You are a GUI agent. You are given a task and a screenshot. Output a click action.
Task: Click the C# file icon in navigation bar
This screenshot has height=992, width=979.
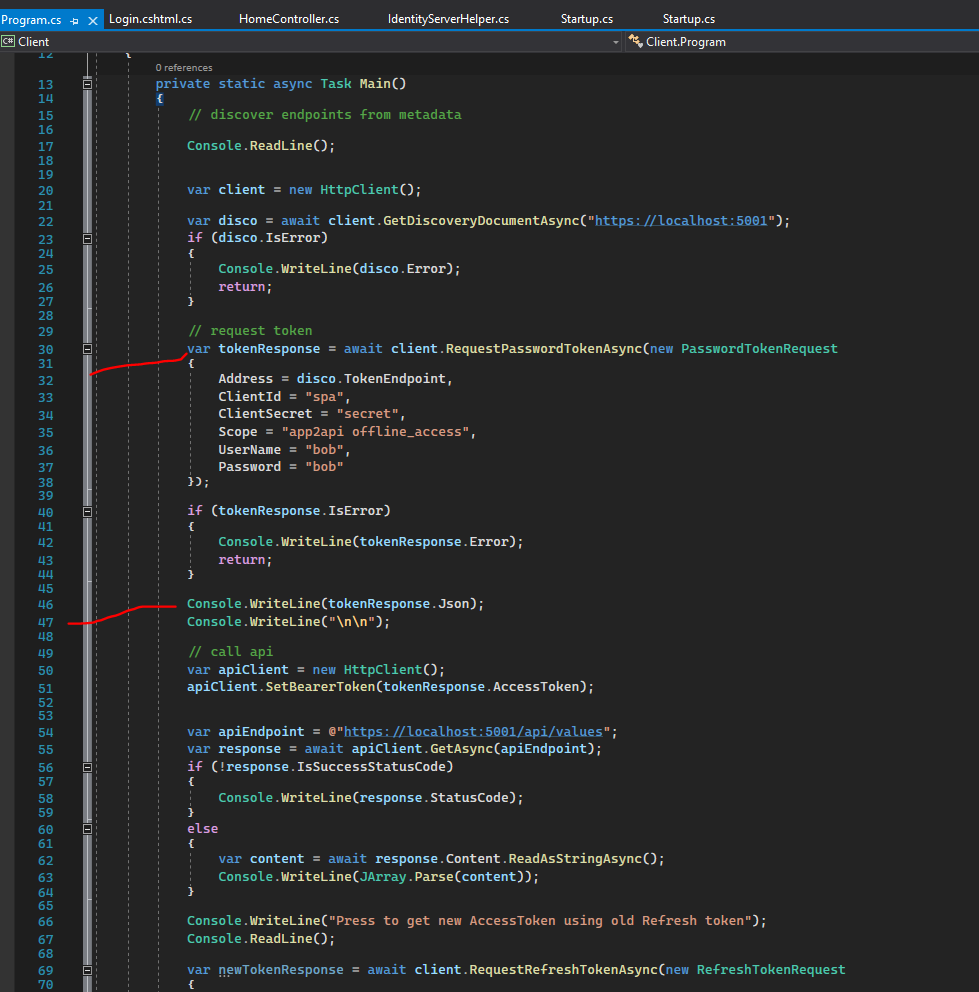pos(8,41)
